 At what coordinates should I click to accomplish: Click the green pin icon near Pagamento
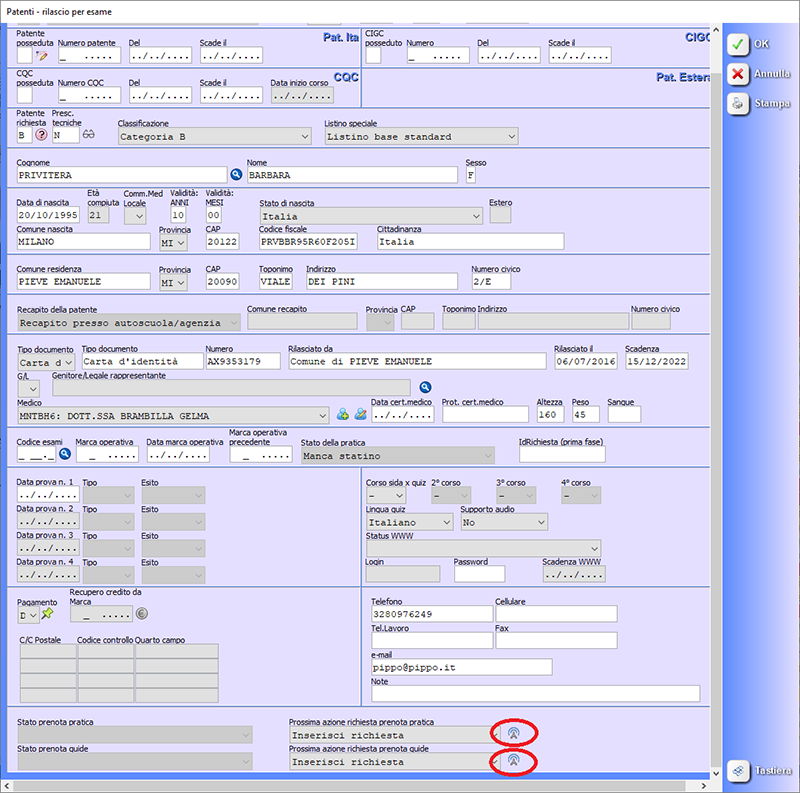(47, 614)
